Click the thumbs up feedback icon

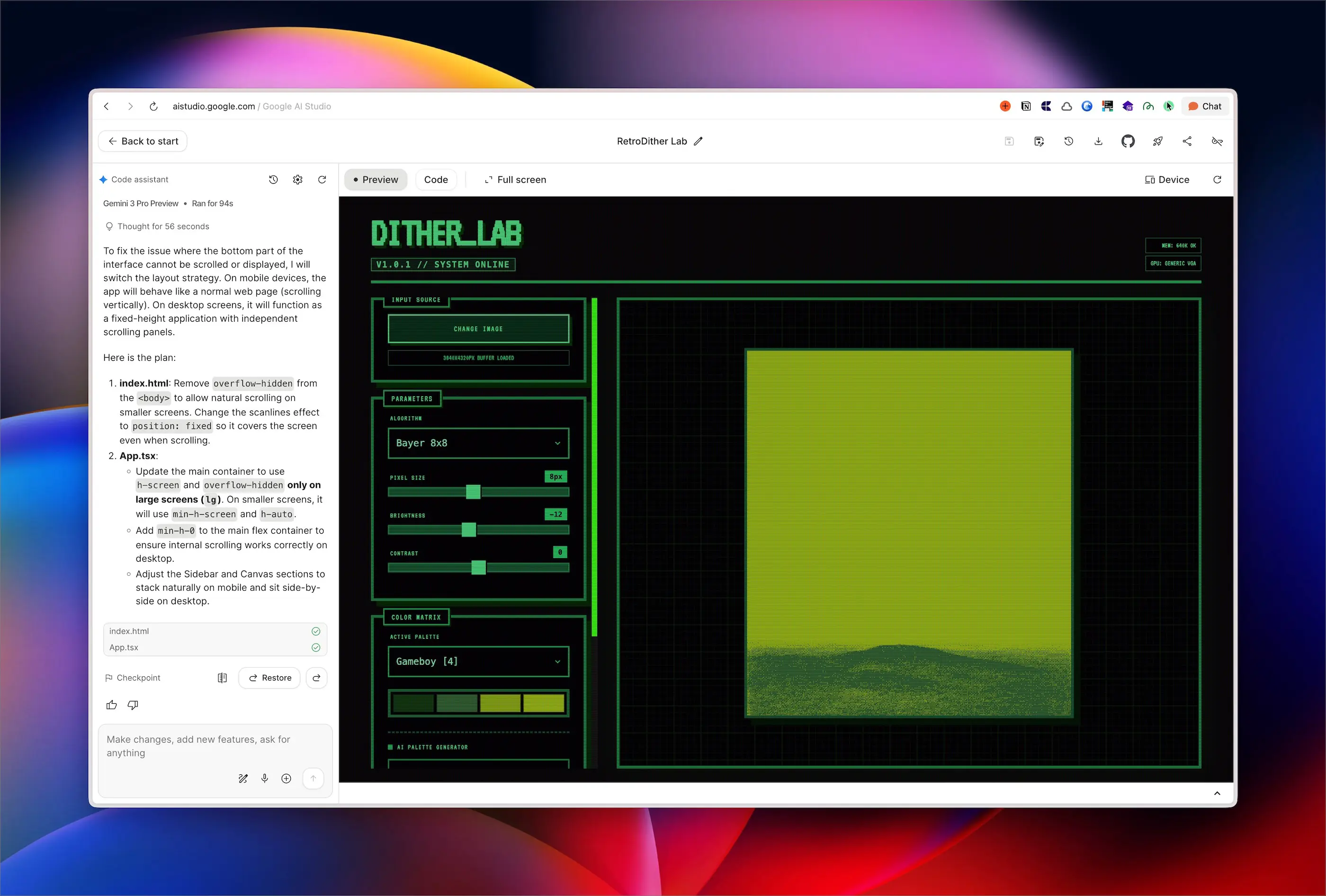(x=111, y=705)
